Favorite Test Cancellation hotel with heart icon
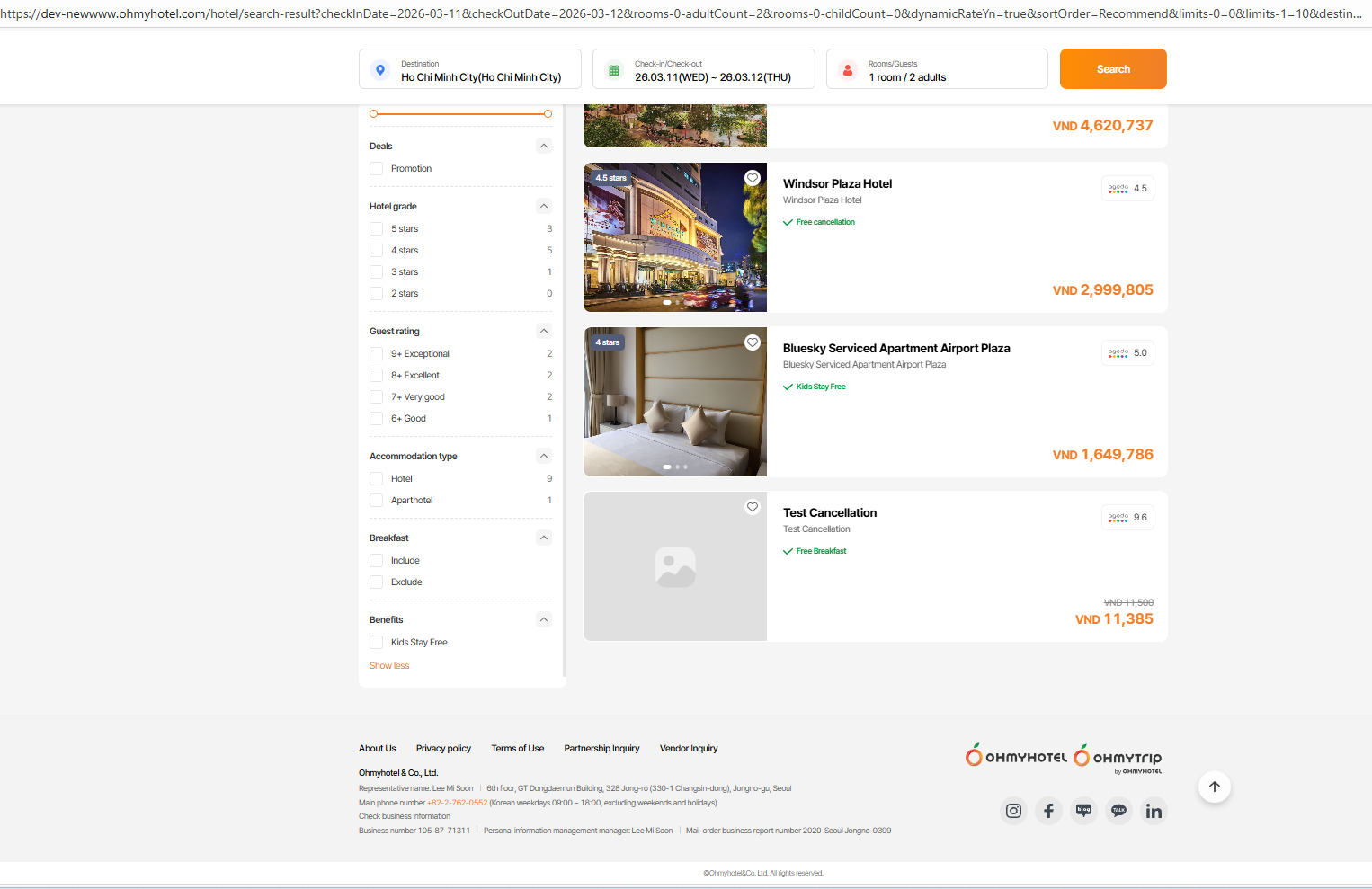1372x889 pixels. pyautogui.click(x=753, y=507)
